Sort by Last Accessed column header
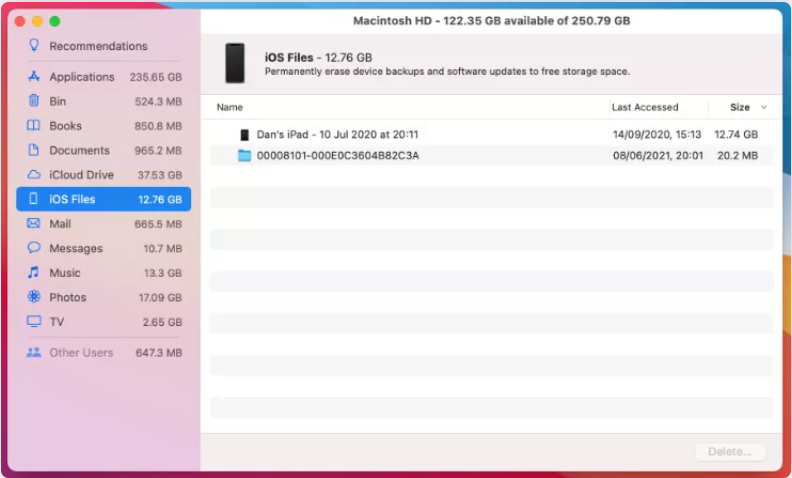The width and height of the screenshot is (792, 478). coord(645,107)
